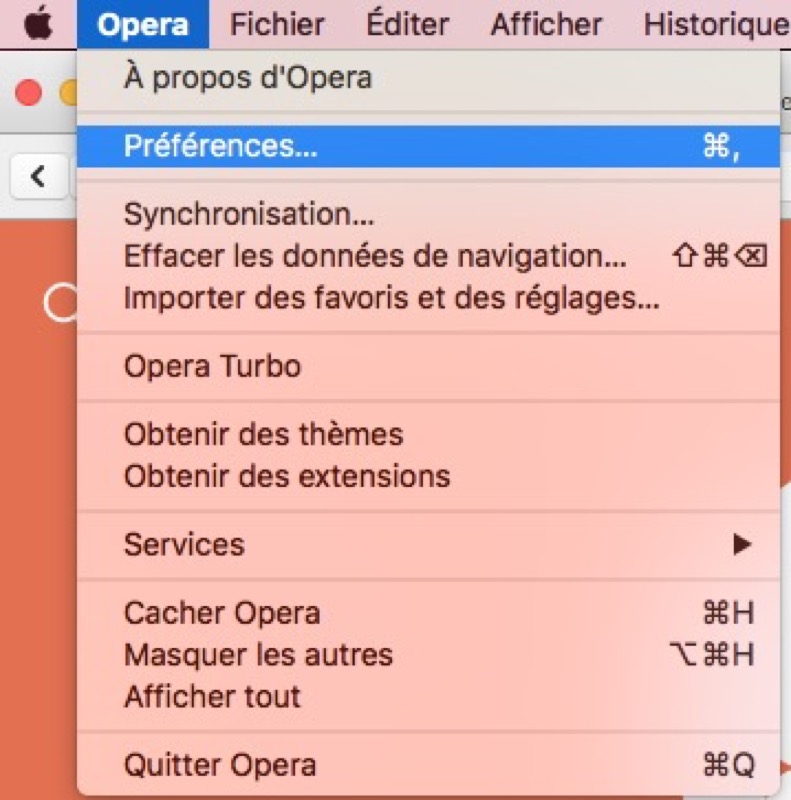
Task: Choose Obtenir des thèmes
Action: tap(263, 434)
